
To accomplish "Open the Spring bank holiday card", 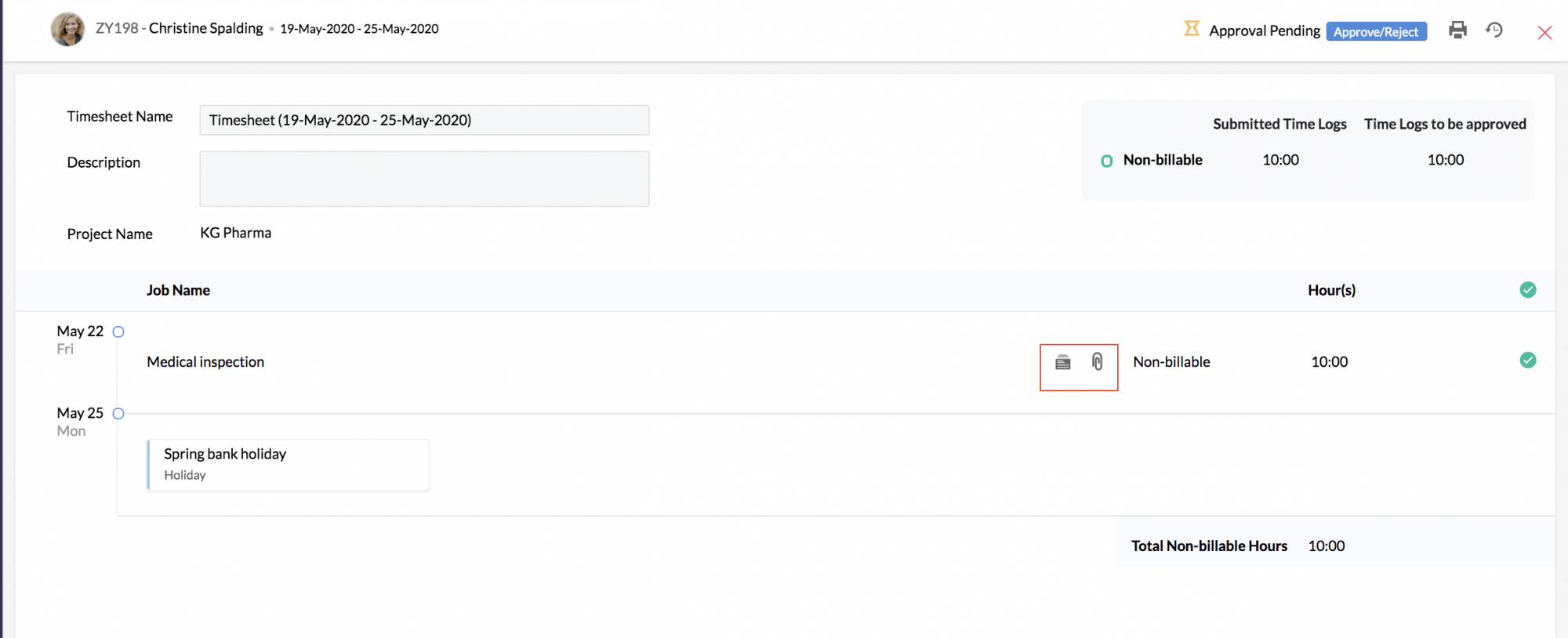I will coord(288,465).
